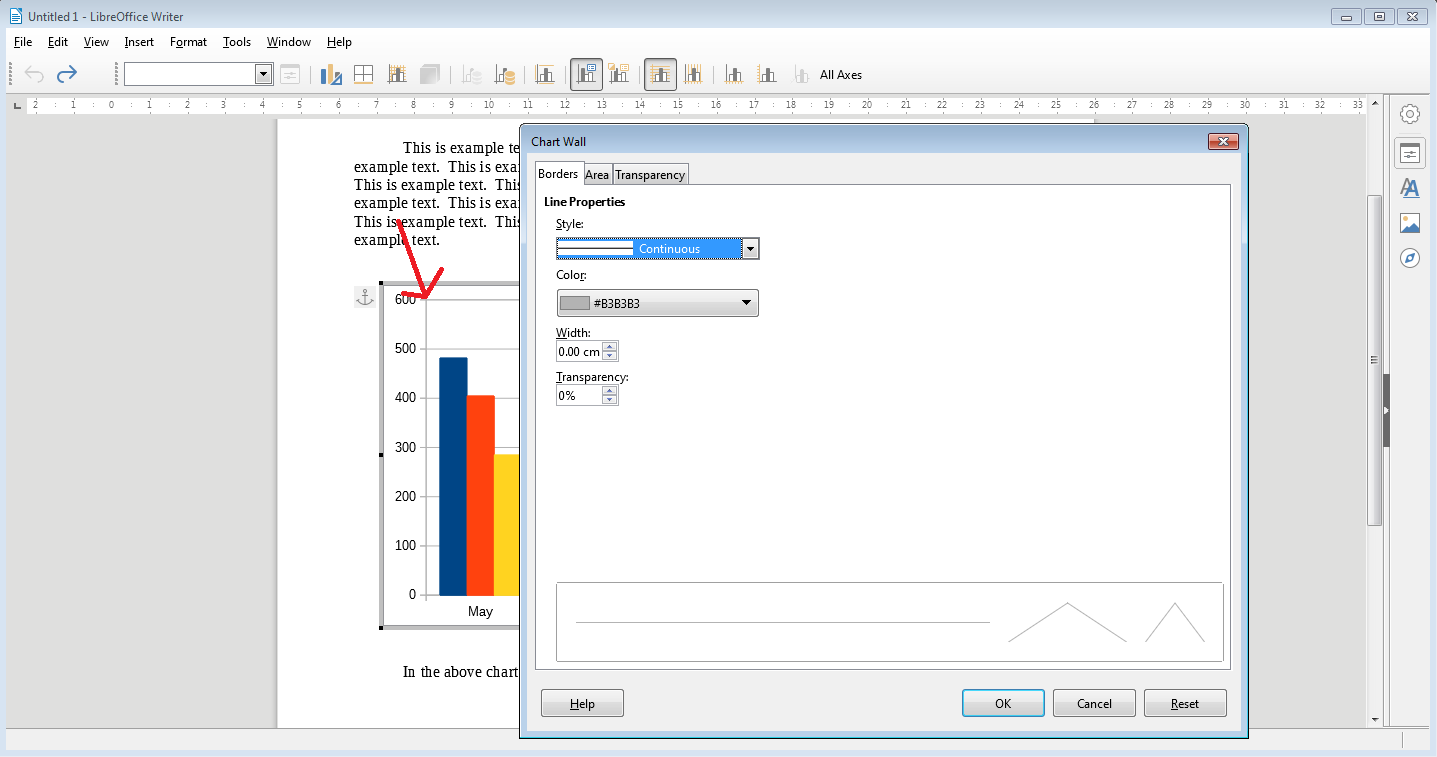This screenshot has width=1437, height=757.
Task: Open the Tools menu
Action: [x=237, y=42]
